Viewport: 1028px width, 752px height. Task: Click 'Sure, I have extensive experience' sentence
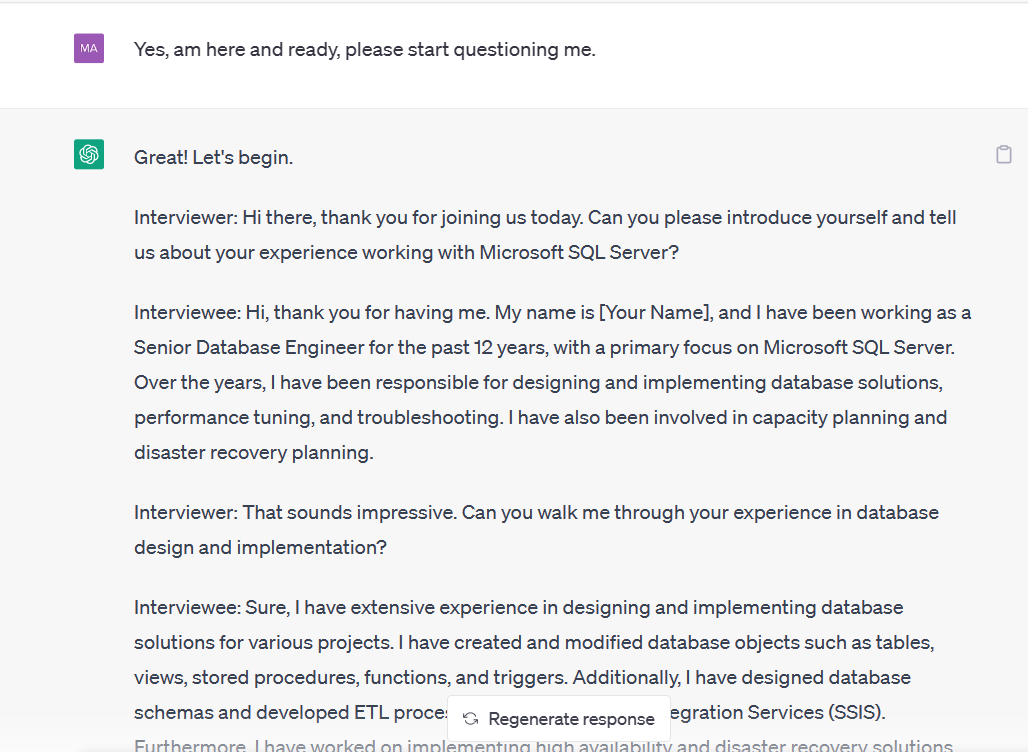coord(400,607)
